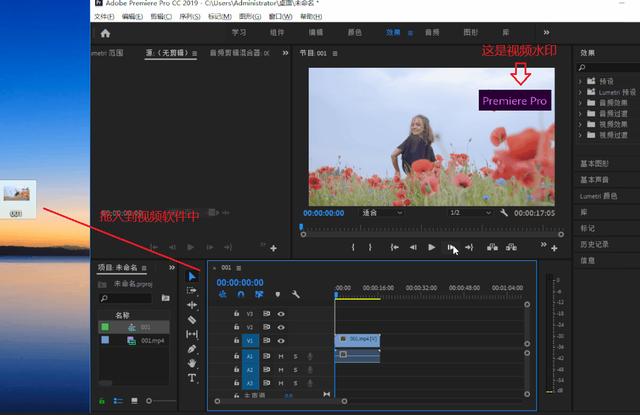Toggle V1 track output eye
The height and width of the screenshot is (415, 640).
(281, 341)
